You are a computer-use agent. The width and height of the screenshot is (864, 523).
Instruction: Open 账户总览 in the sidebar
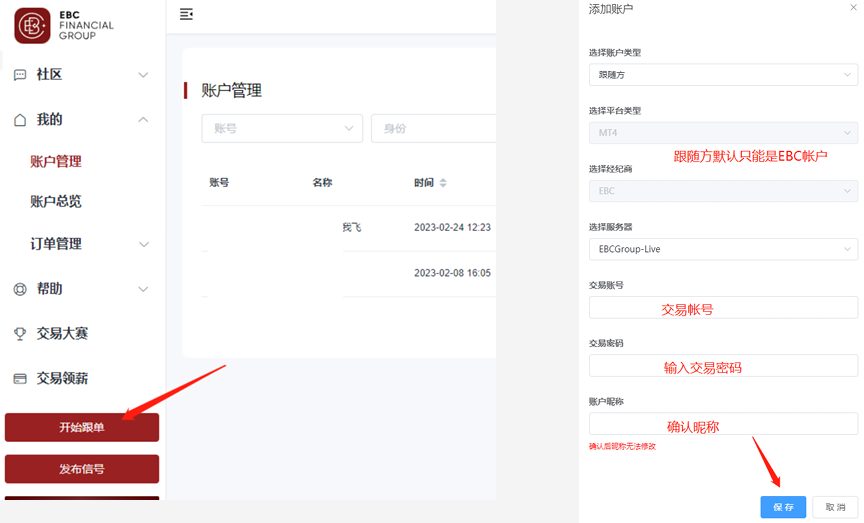pos(56,202)
